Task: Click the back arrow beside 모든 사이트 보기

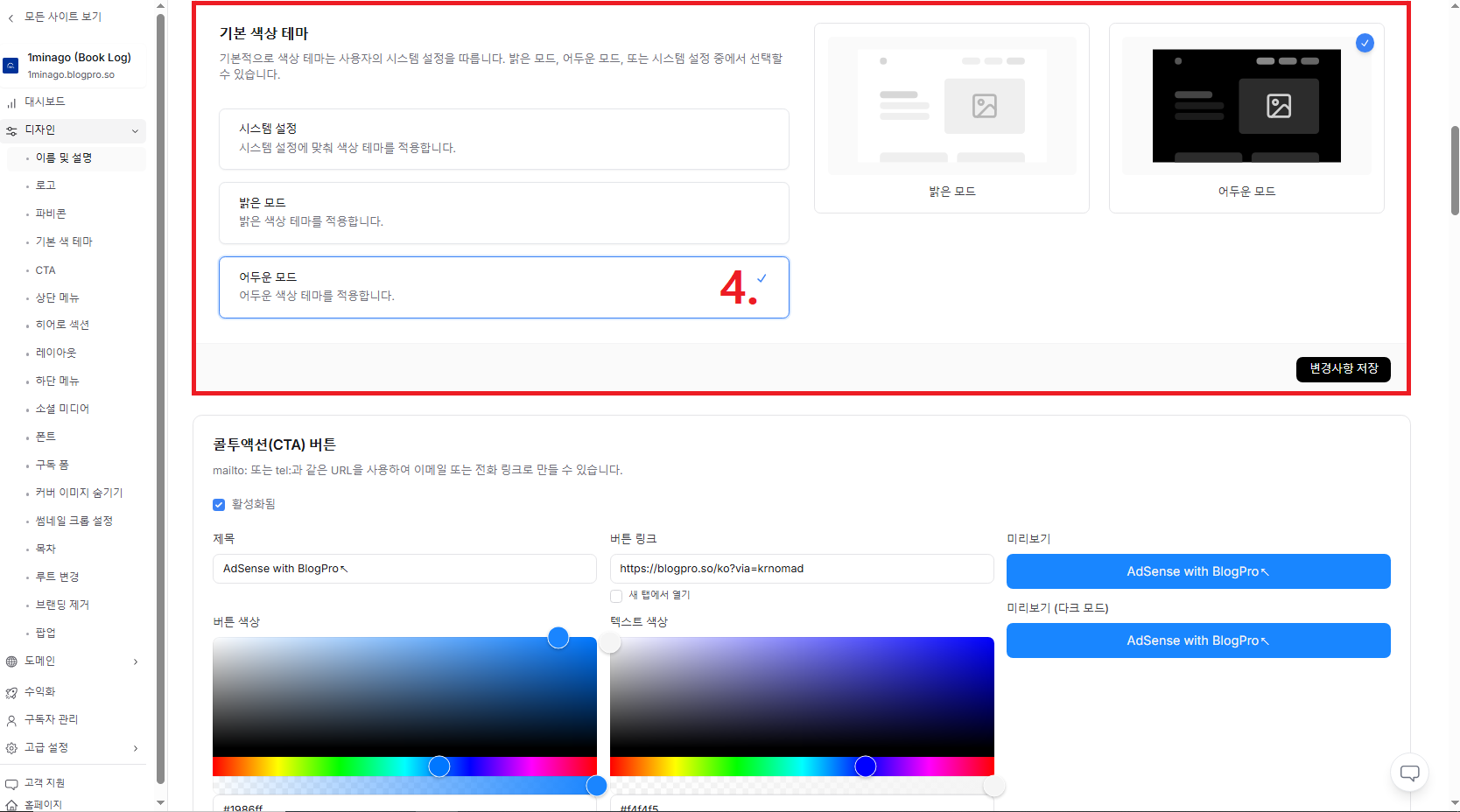Action: tap(11, 17)
